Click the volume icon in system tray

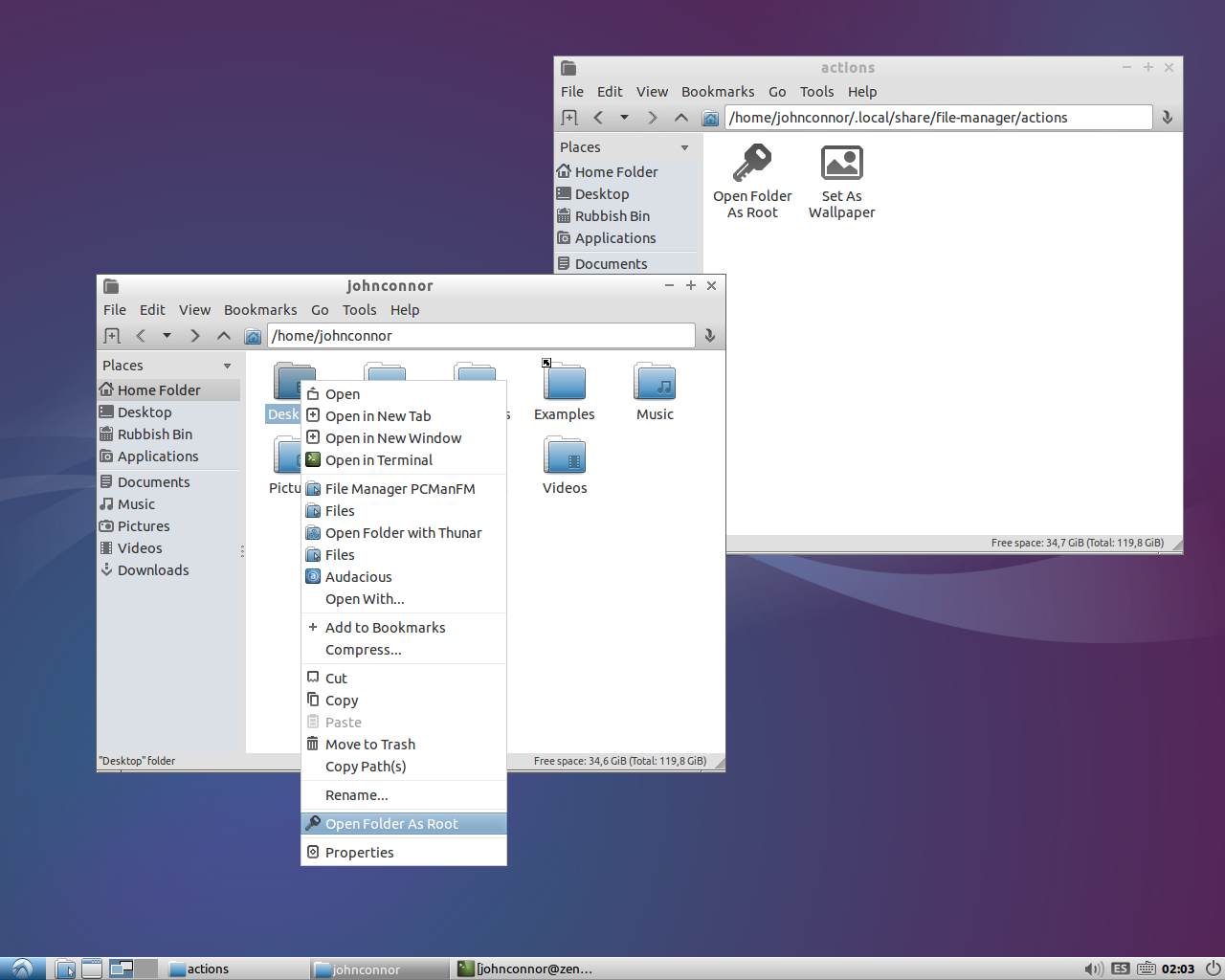[x=1092, y=969]
